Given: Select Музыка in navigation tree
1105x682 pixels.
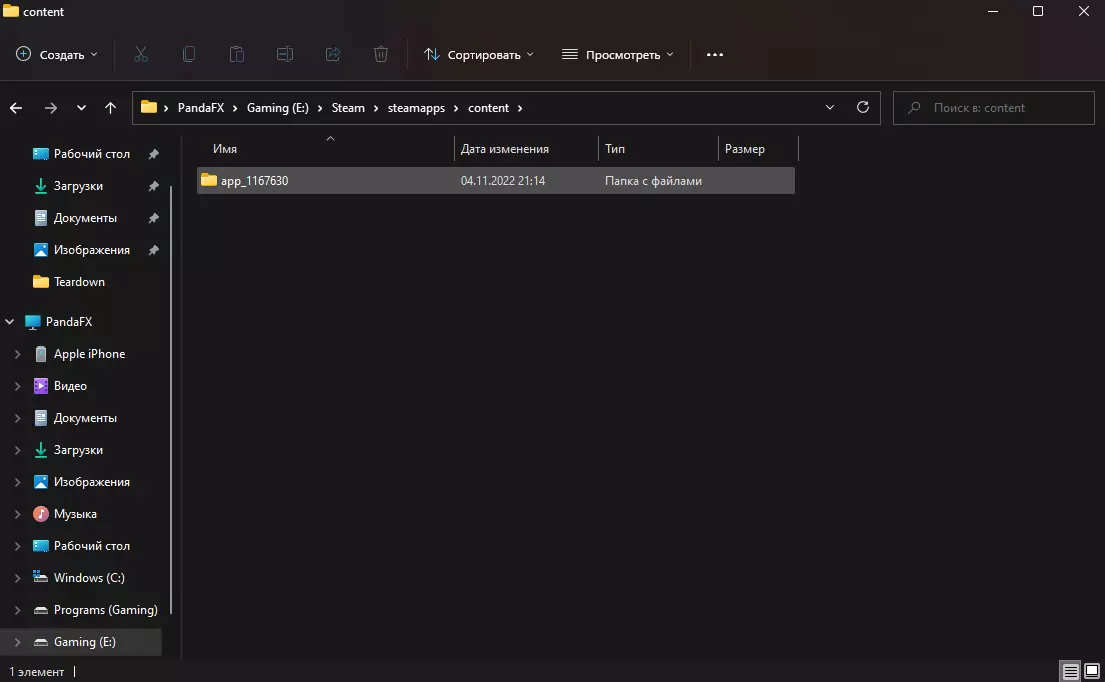Looking at the screenshot, I should [x=75, y=514].
